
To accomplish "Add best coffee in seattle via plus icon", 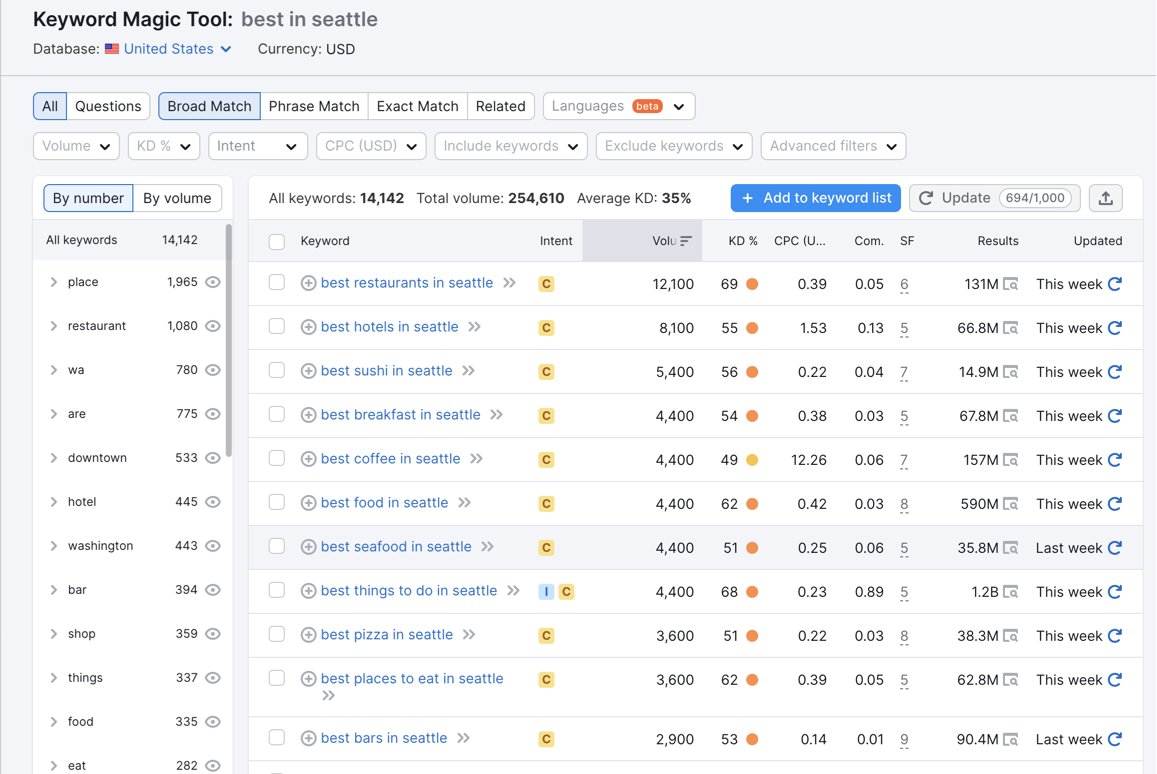I will point(308,459).
